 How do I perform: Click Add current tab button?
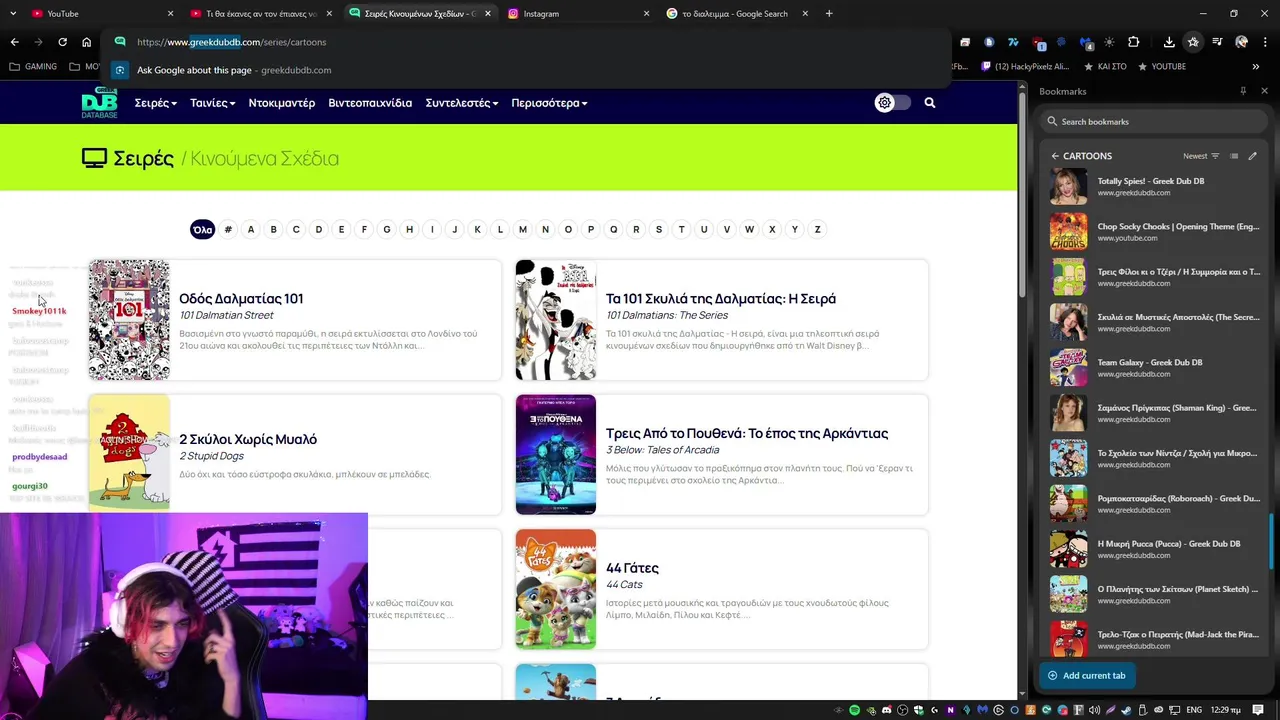coord(1086,675)
